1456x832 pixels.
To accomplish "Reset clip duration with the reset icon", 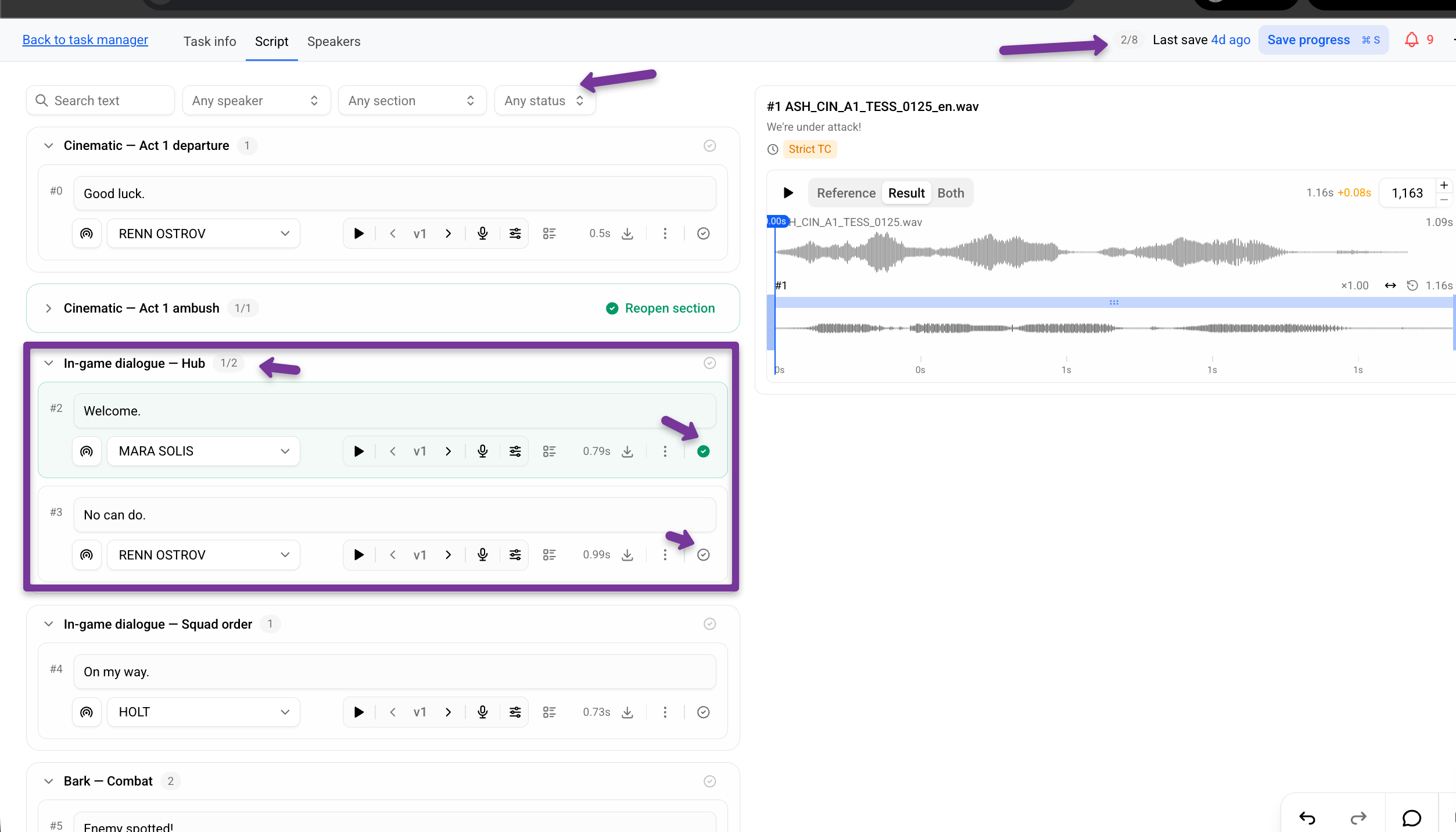I will point(1412,285).
